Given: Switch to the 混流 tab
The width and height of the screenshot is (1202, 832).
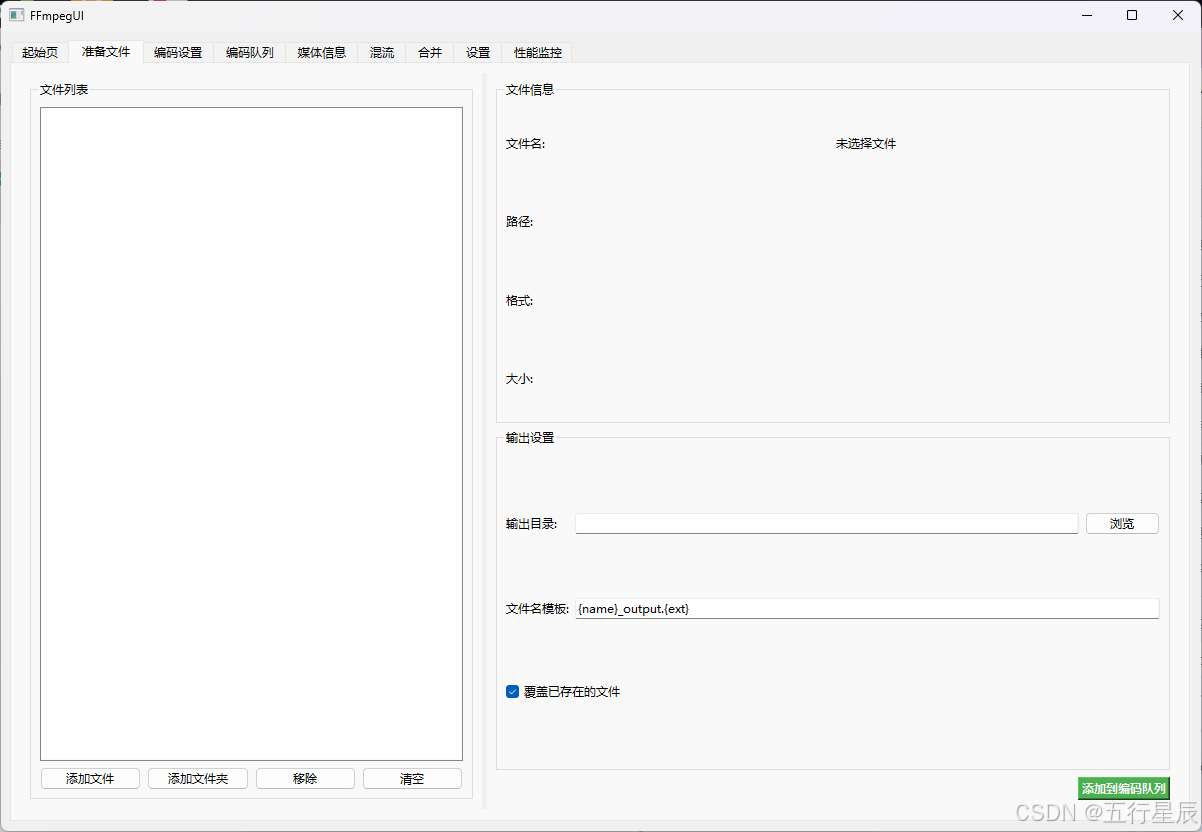Looking at the screenshot, I should [382, 53].
